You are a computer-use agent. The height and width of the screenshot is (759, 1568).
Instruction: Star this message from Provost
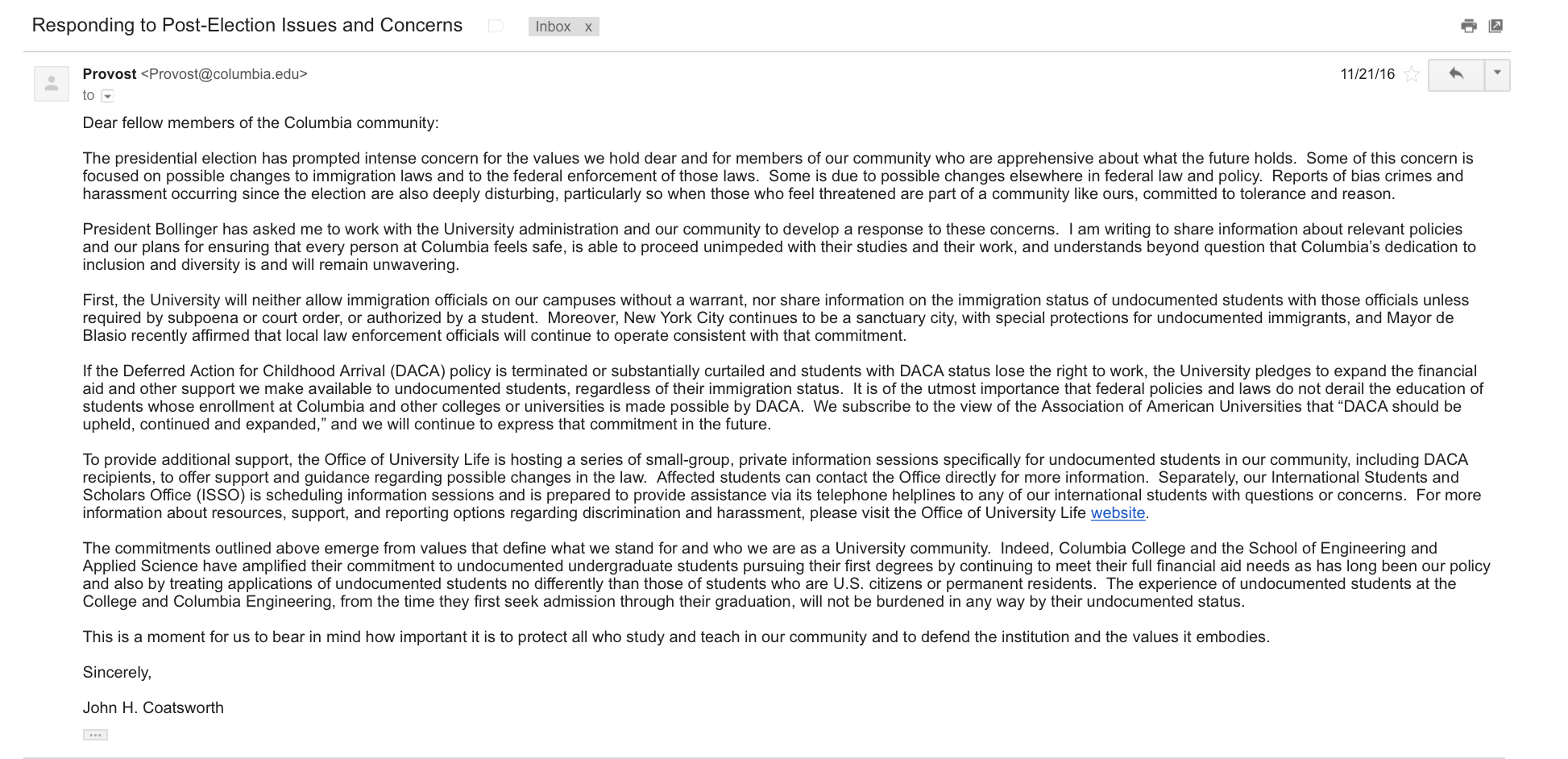coord(1411,75)
